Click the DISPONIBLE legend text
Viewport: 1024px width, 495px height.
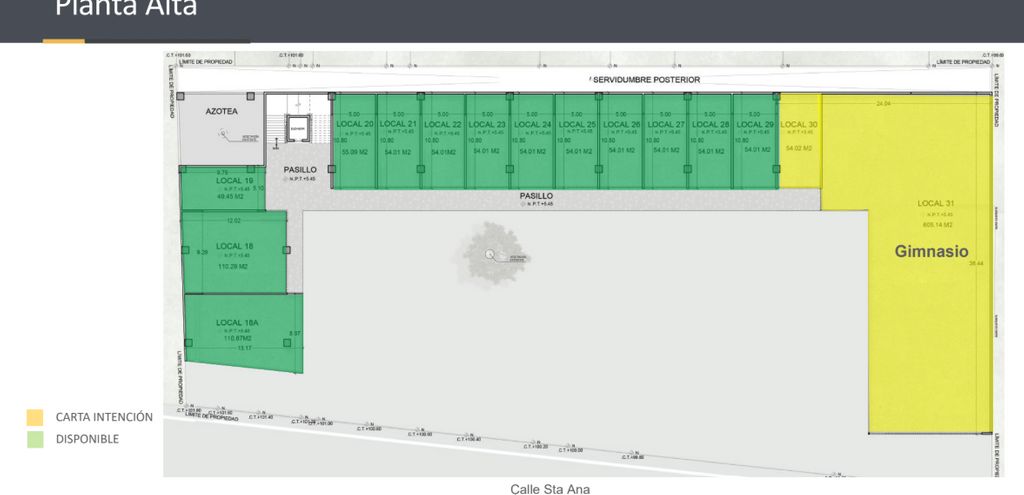87,439
